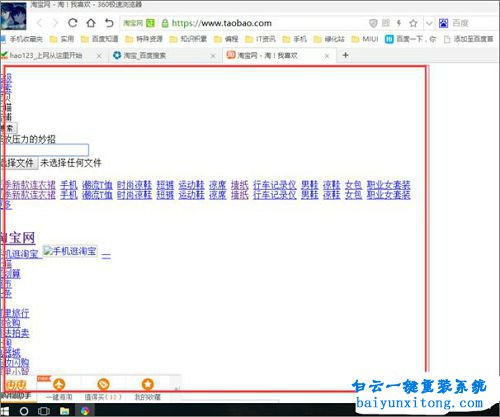
Task: Reload the Taobao page
Action: [73, 23]
